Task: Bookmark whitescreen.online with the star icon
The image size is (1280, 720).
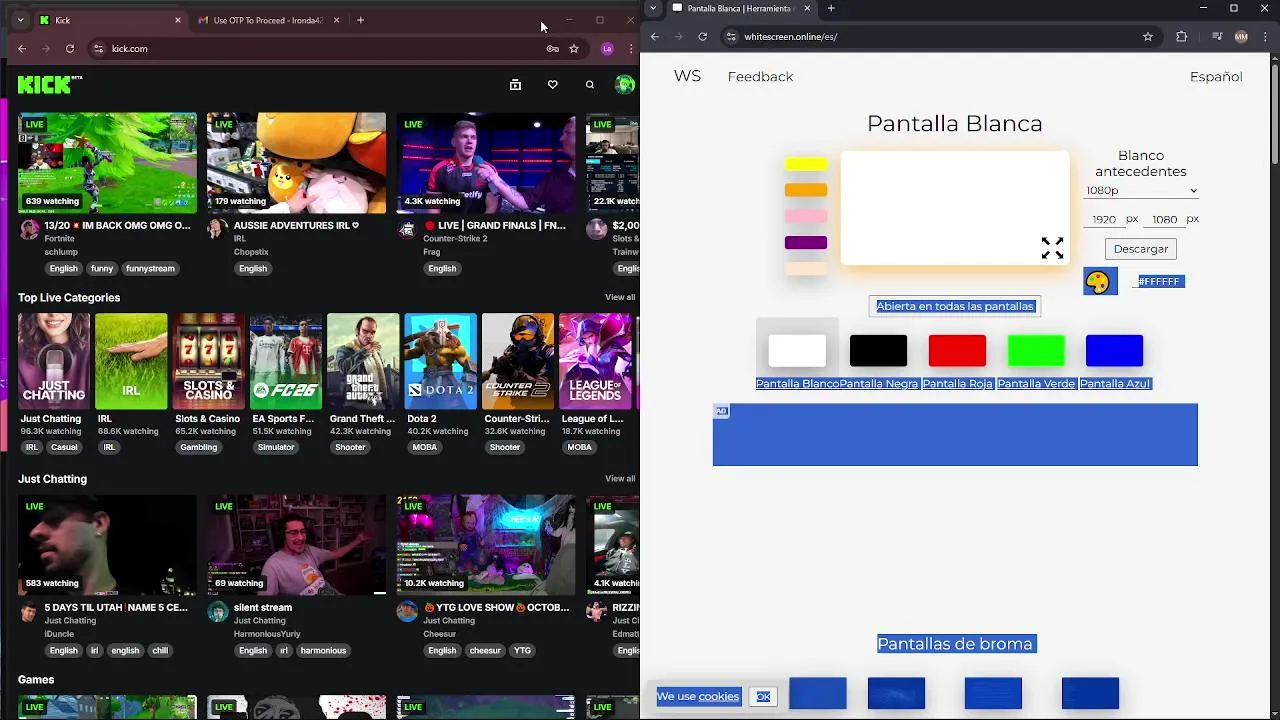Action: coord(1148,37)
